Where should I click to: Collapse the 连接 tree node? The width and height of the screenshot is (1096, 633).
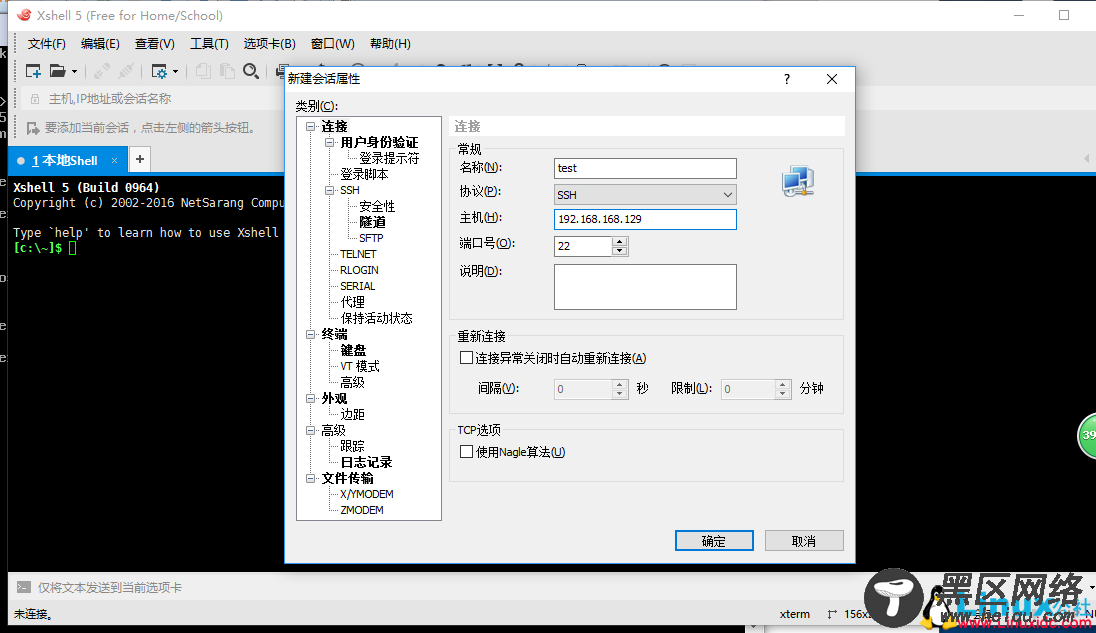310,126
